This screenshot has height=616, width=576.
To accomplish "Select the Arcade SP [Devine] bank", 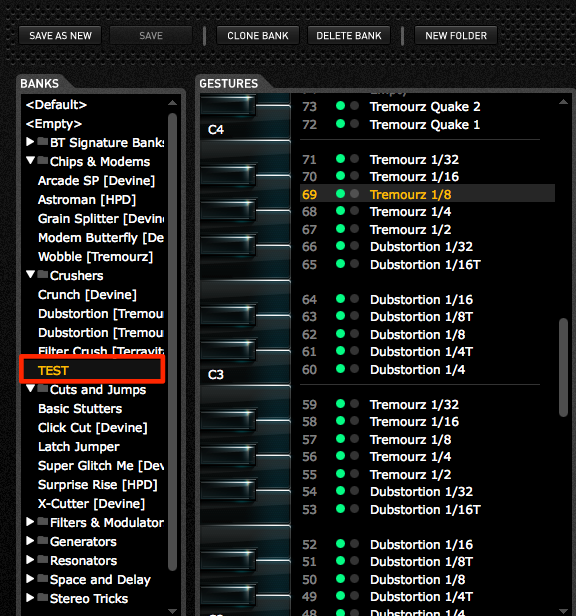I will pos(96,181).
